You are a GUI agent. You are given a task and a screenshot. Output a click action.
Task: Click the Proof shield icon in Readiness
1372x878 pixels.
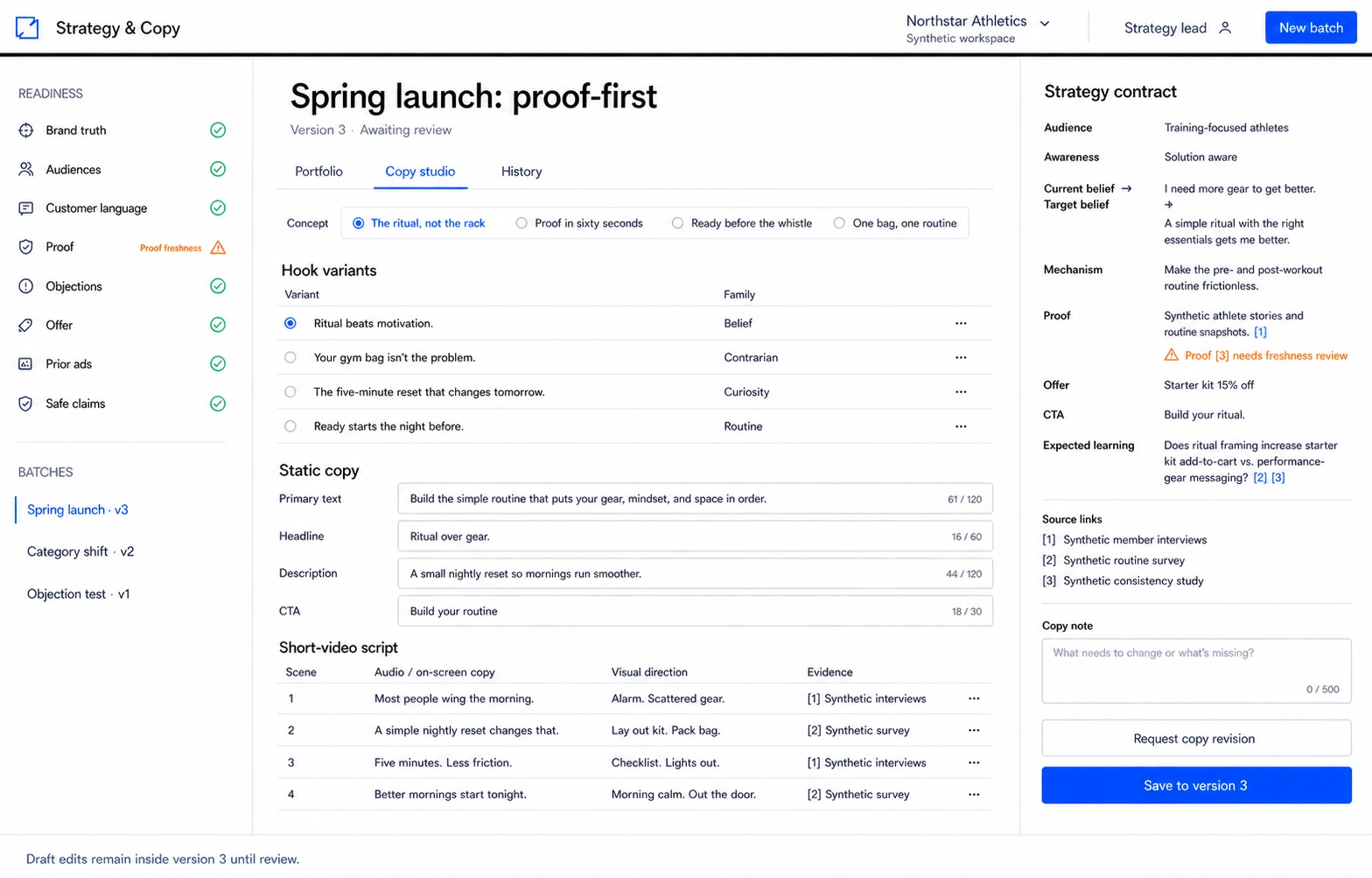[26, 247]
